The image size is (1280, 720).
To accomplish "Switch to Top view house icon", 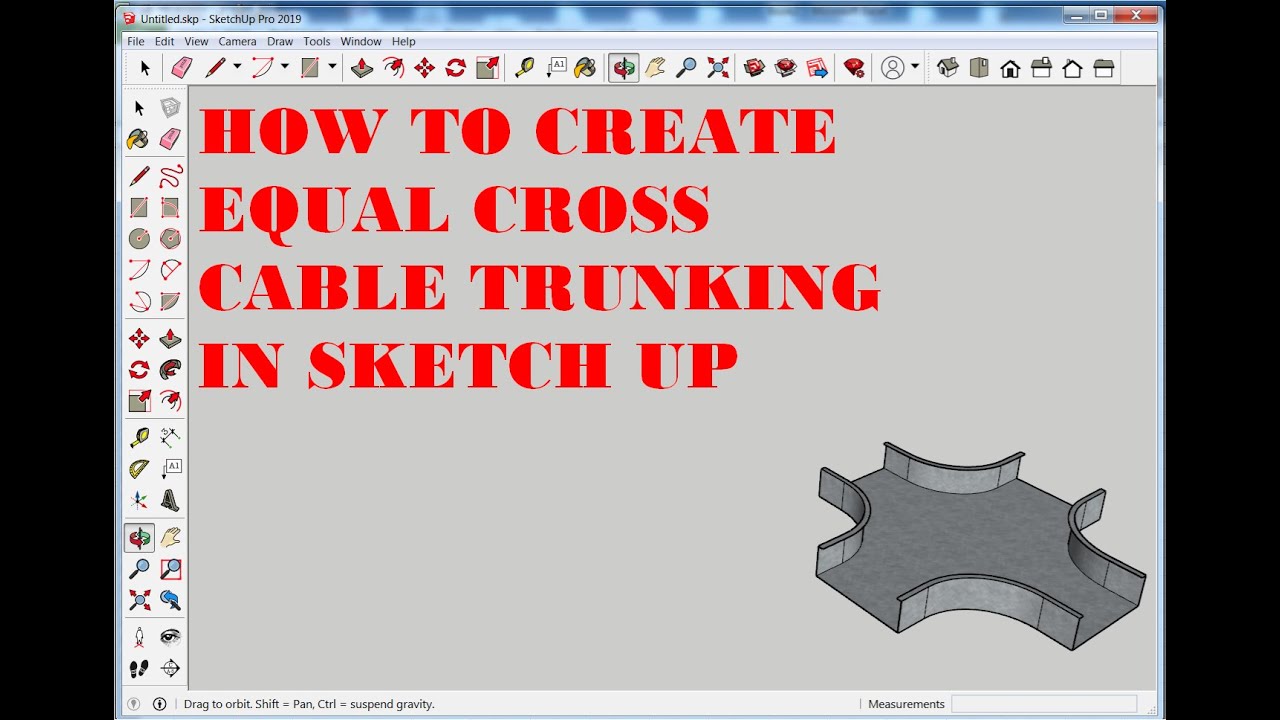I will (x=979, y=68).
